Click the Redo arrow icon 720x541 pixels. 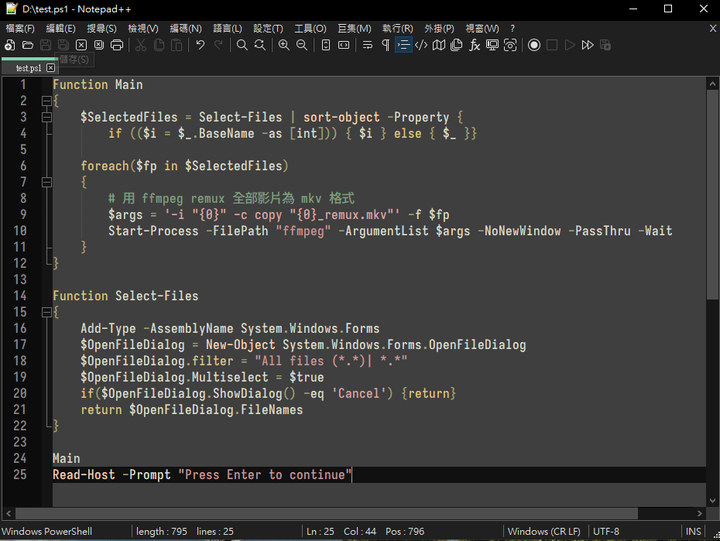(x=218, y=45)
